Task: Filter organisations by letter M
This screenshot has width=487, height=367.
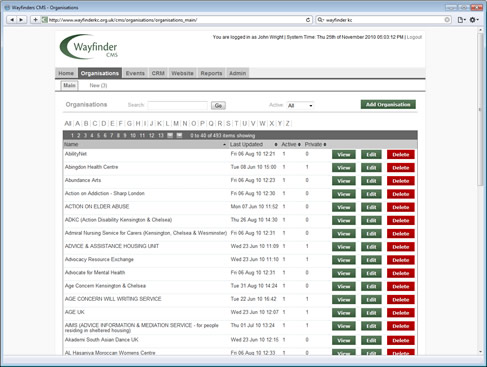Action: (x=176, y=124)
